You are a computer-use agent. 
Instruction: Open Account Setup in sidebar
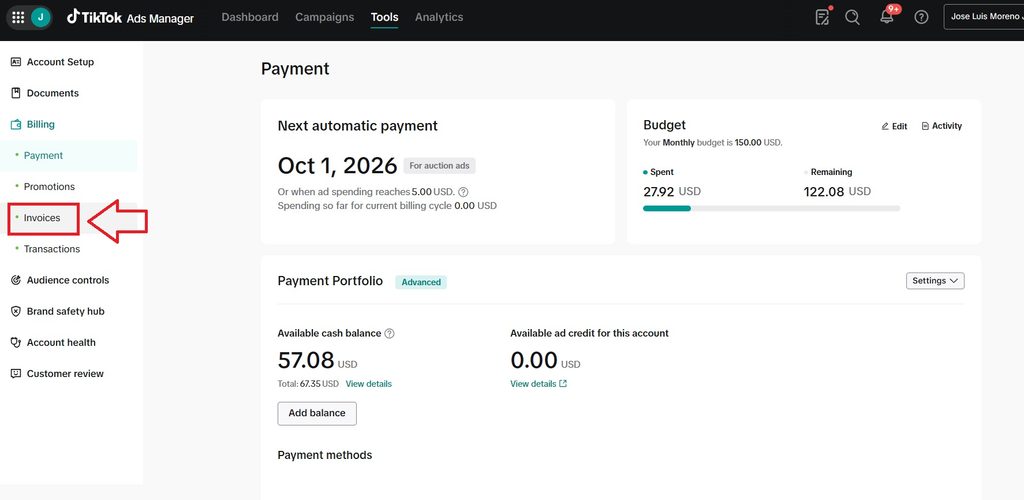pos(60,62)
